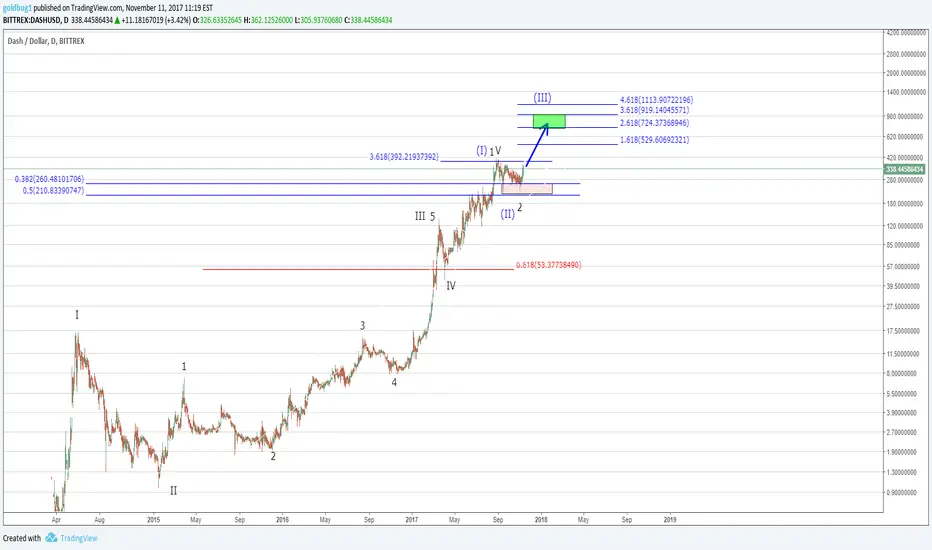Click the 2016 label on the time axis
The height and width of the screenshot is (550, 932).
[282, 520]
